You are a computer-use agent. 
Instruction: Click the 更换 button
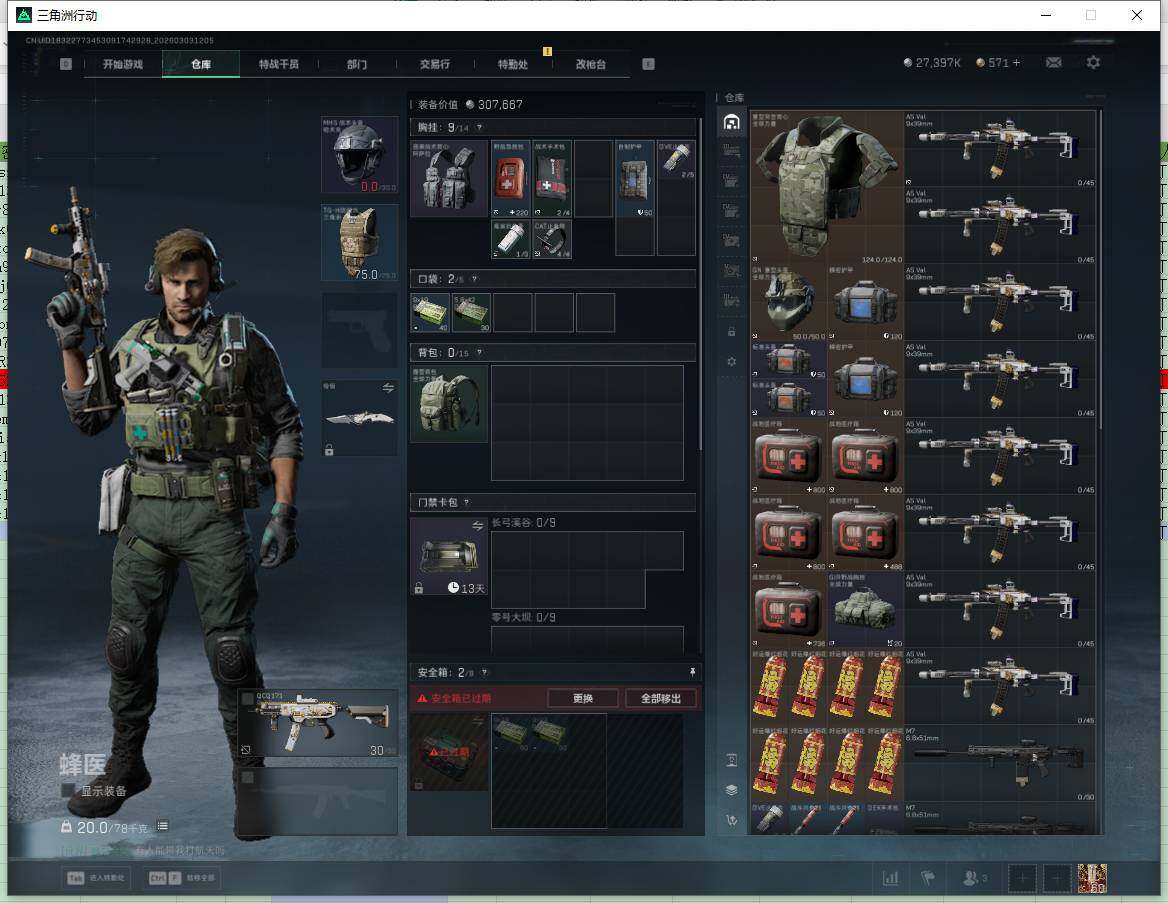(x=583, y=698)
